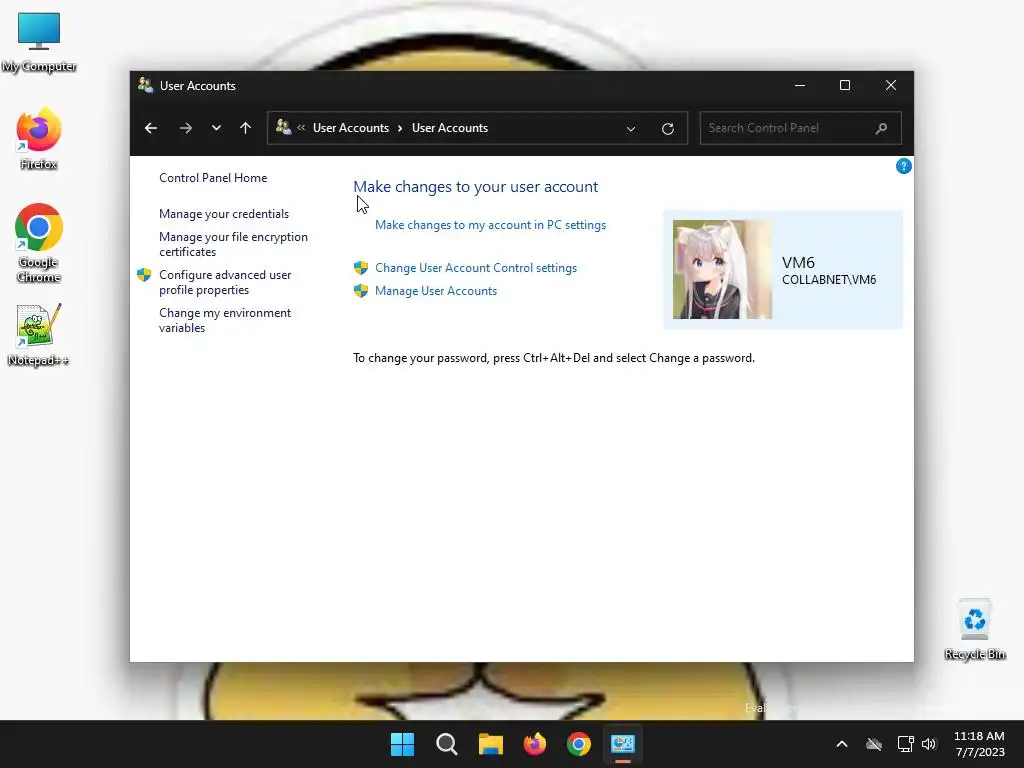Select the Firefox desktop shortcut
The height and width of the screenshot is (768, 1024).
coord(39,139)
